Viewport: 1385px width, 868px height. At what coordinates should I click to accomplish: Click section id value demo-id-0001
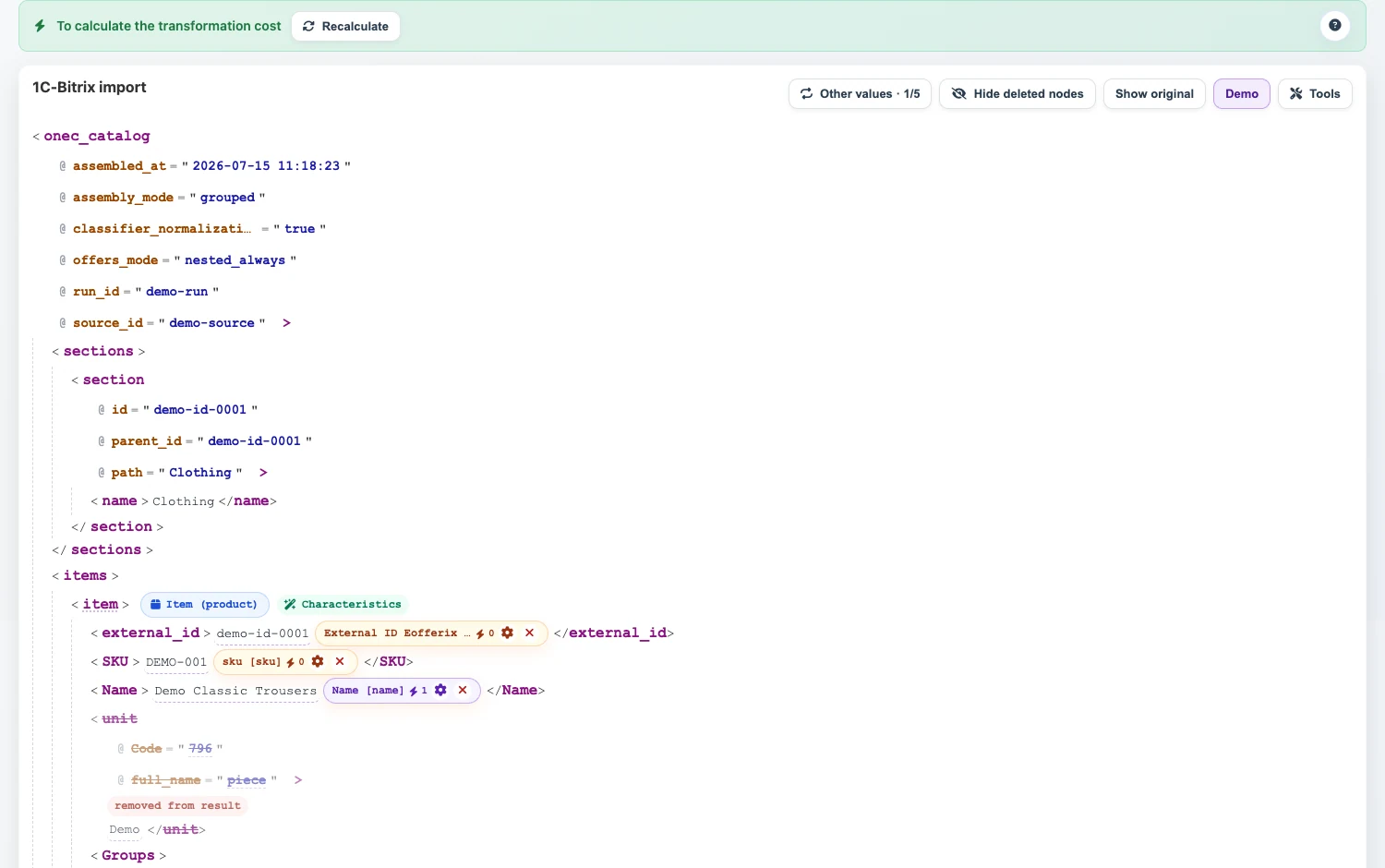point(199,410)
